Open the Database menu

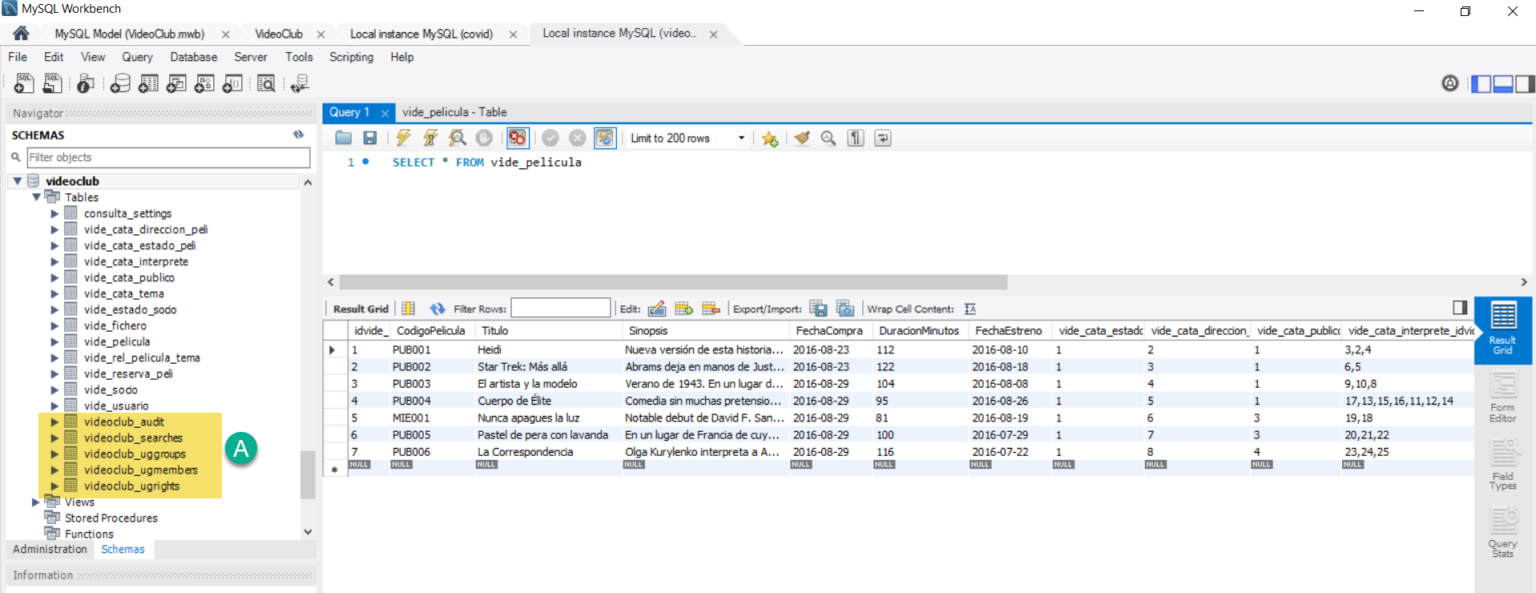click(x=193, y=57)
